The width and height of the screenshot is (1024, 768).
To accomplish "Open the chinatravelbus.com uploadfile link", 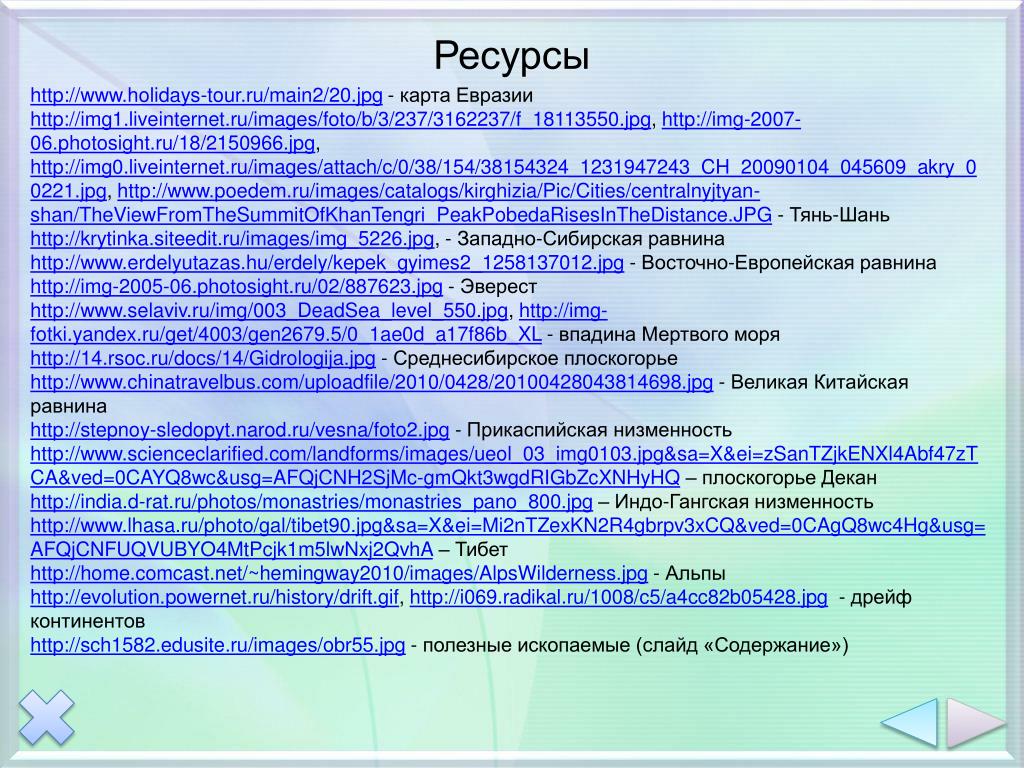I will pyautogui.click(x=371, y=382).
